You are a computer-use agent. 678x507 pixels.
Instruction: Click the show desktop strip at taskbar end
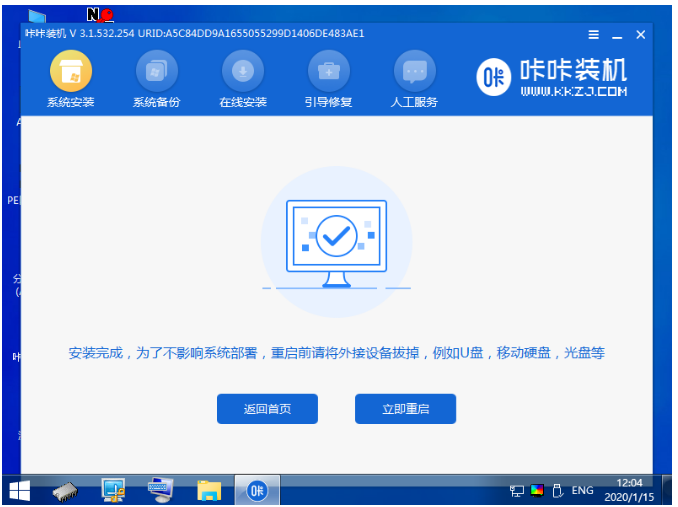click(666, 490)
